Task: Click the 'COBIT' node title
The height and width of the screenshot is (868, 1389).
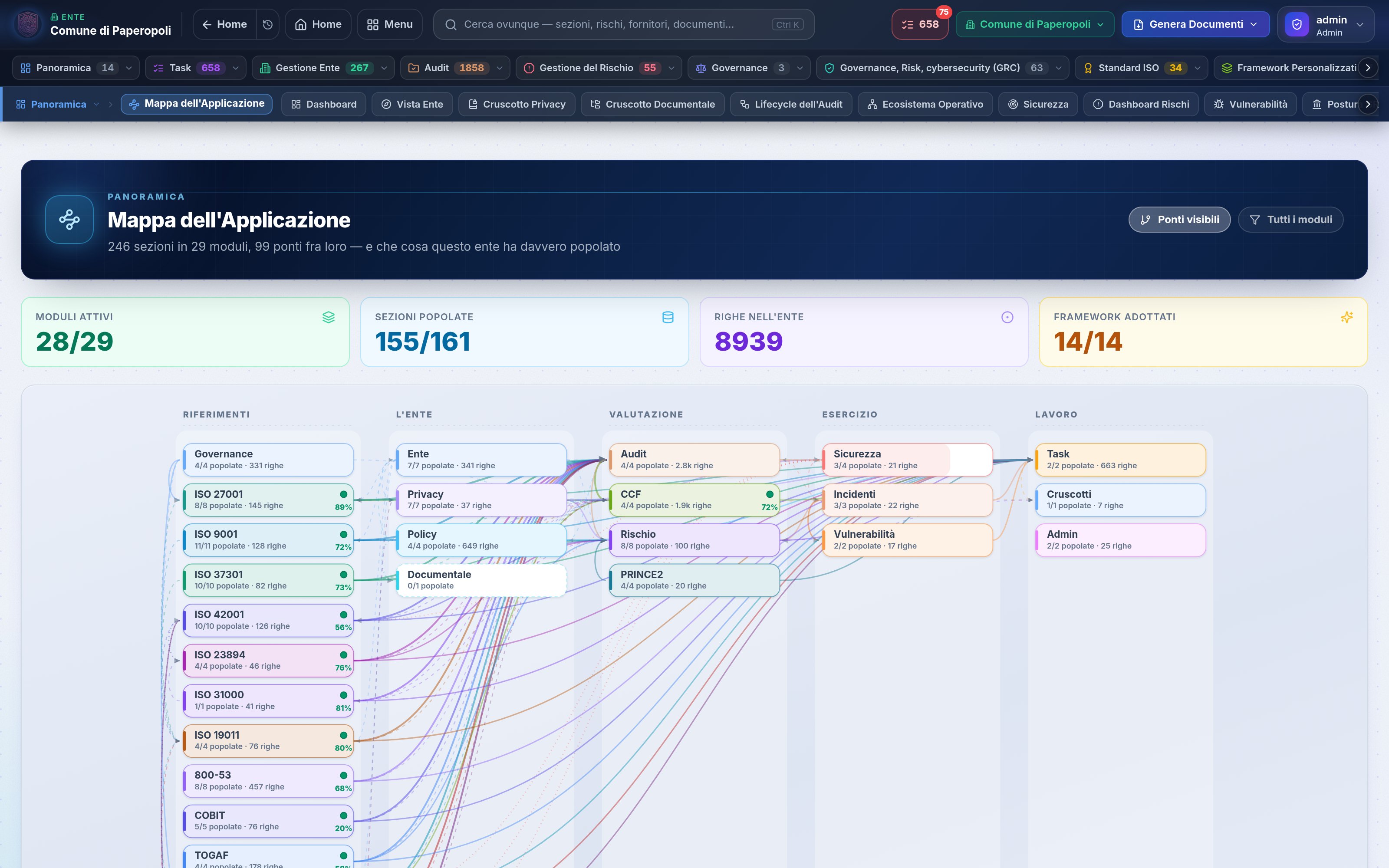Action: tap(210, 815)
